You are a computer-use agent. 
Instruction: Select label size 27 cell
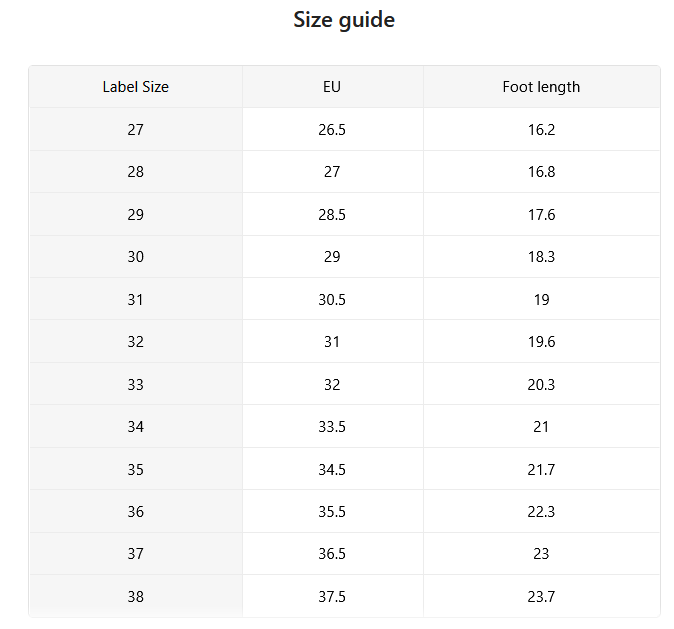[135, 129]
